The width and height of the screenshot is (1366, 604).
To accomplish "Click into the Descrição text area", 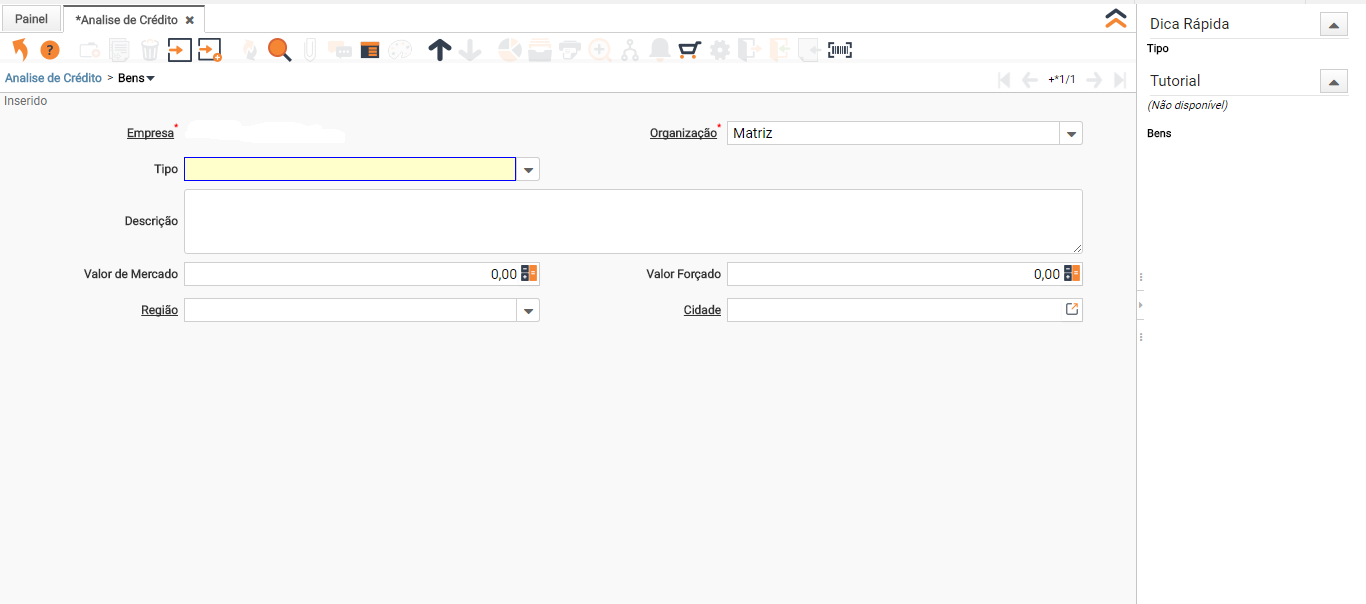I will pyautogui.click(x=633, y=221).
